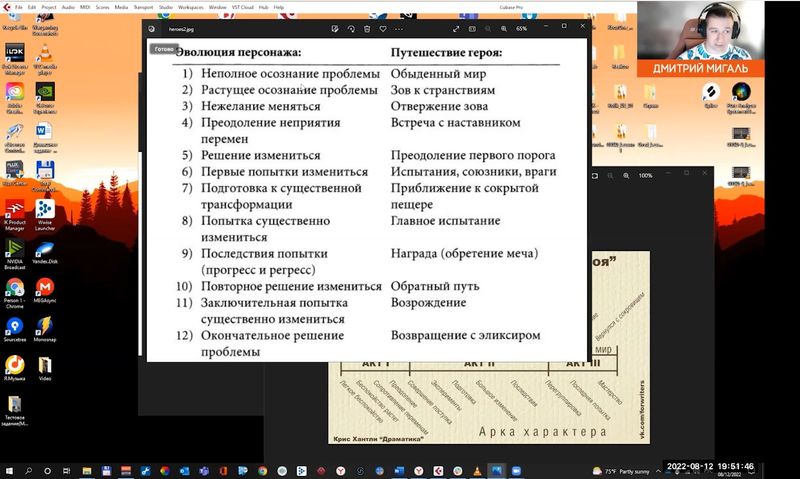800x479 pixels.
Task: Open the Transport menu in Cubase
Action: coord(143,7)
